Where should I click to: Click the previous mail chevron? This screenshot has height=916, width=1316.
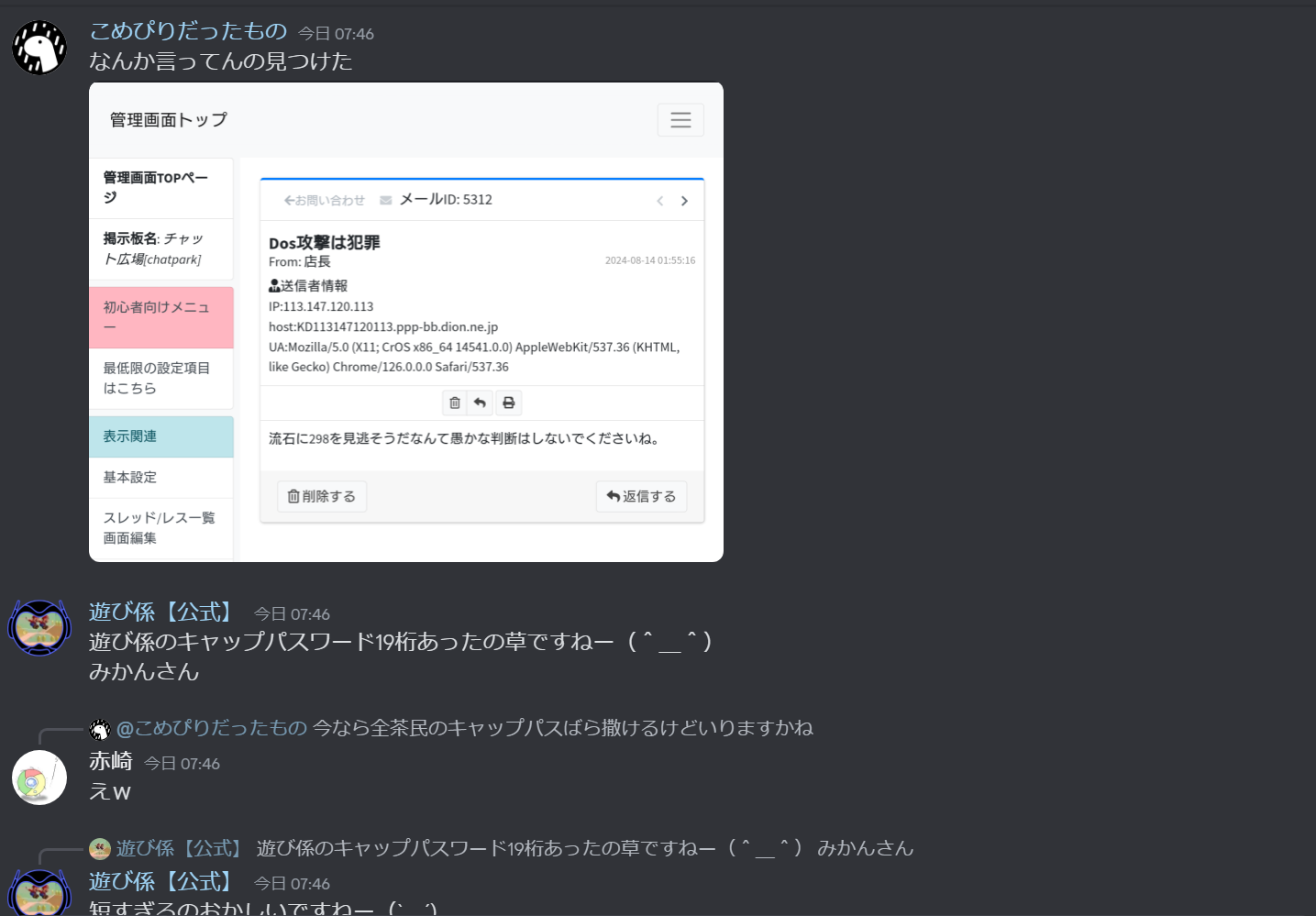click(x=659, y=201)
